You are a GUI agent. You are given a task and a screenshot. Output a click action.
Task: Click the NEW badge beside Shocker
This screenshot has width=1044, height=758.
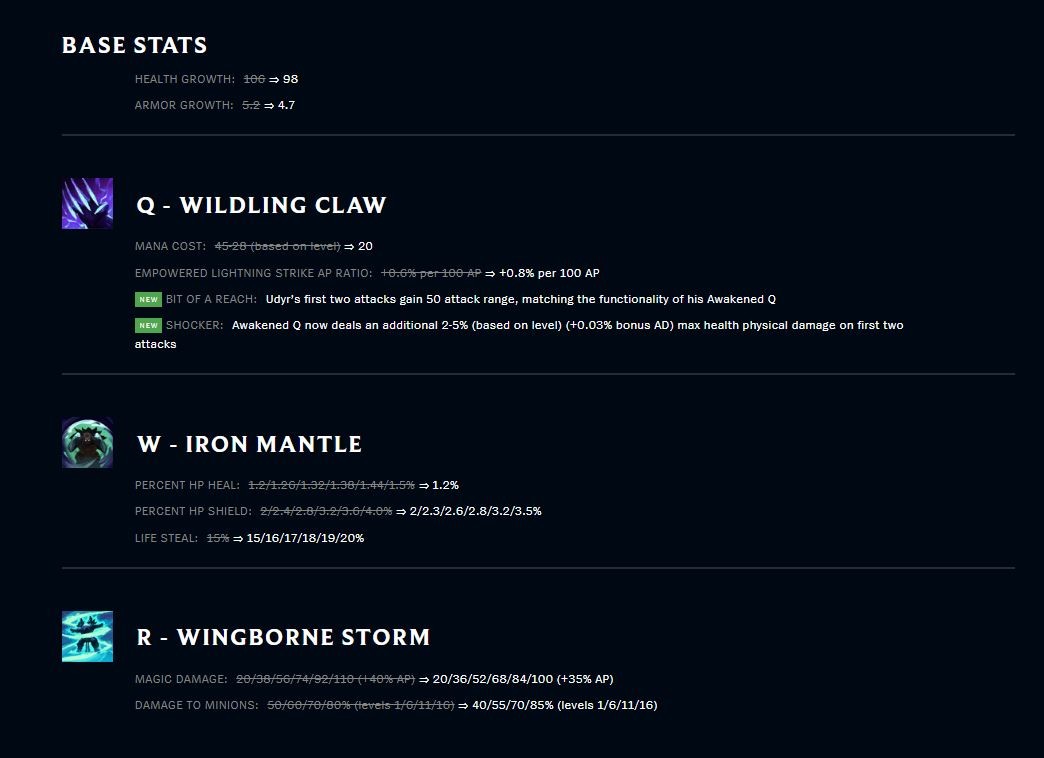pyautogui.click(x=148, y=325)
